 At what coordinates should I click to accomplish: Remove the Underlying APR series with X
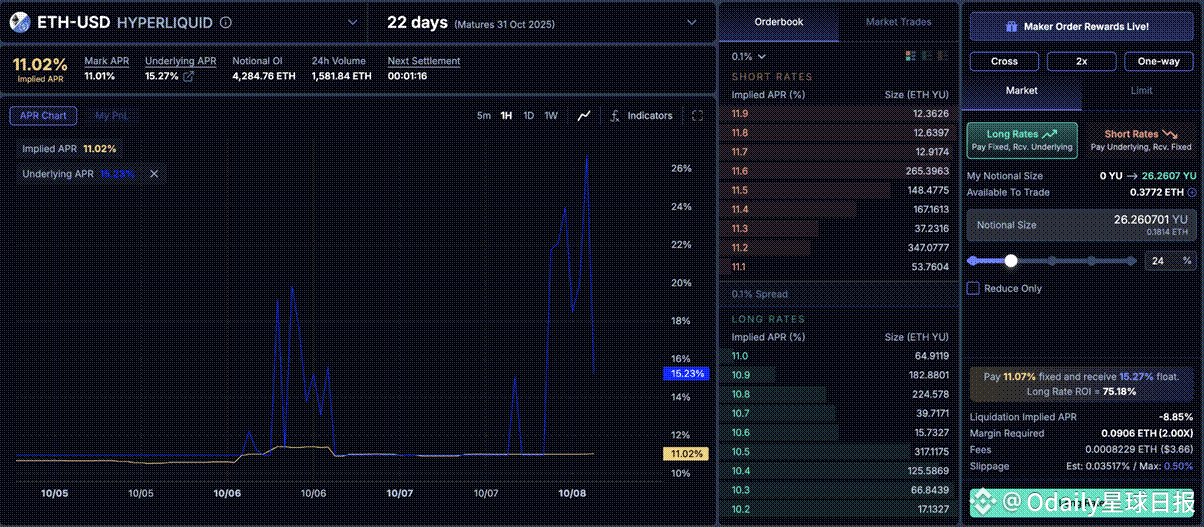[x=154, y=174]
